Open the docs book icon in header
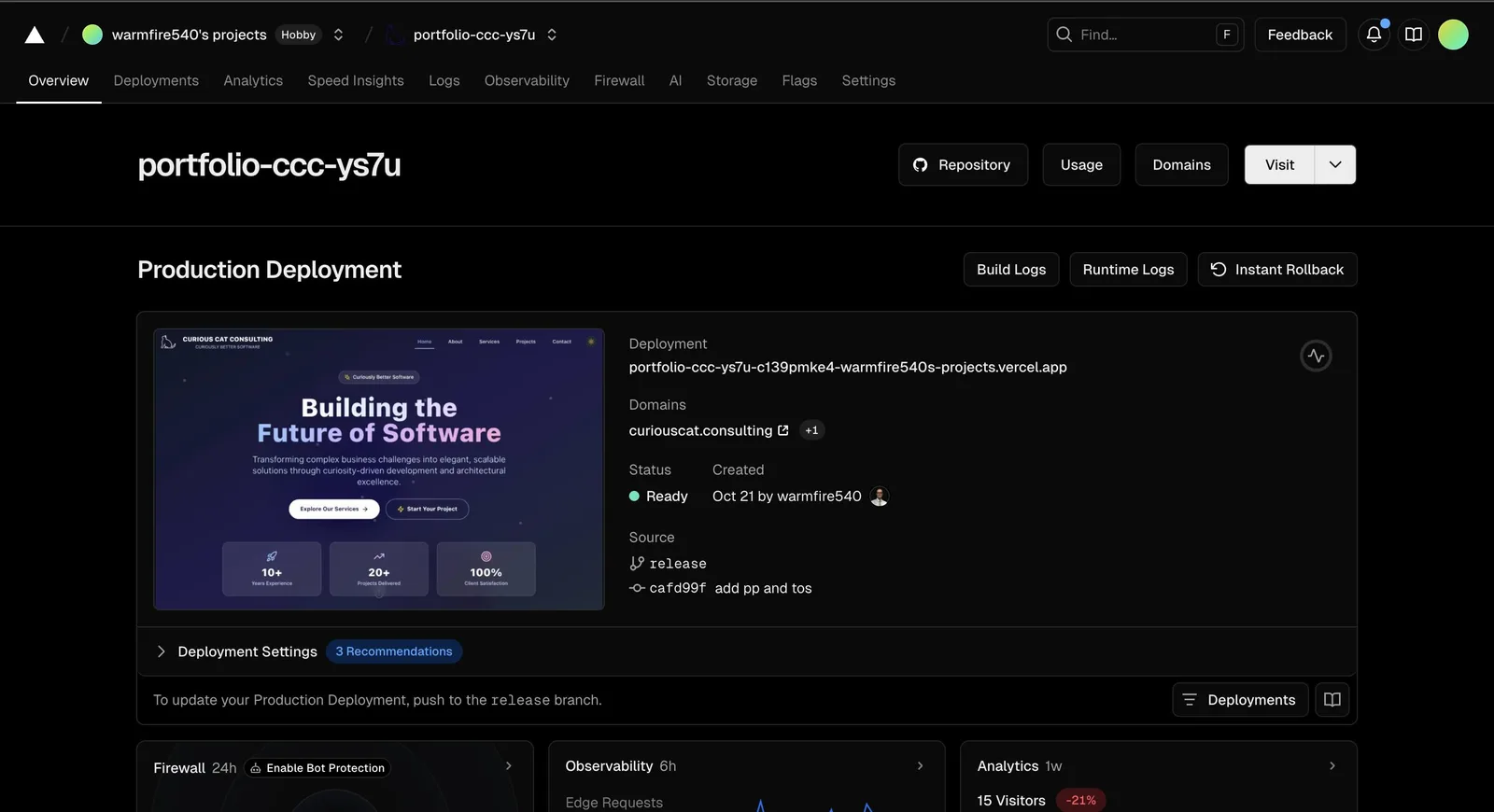The image size is (1494, 812). [x=1414, y=35]
